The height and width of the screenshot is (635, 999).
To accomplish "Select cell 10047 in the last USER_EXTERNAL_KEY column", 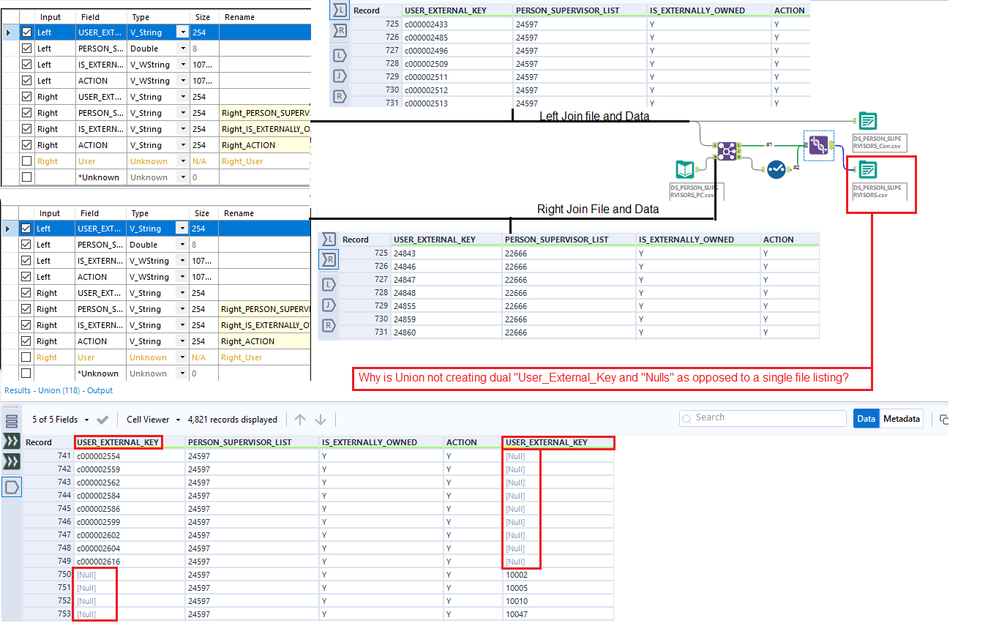I will pyautogui.click(x=558, y=614).
